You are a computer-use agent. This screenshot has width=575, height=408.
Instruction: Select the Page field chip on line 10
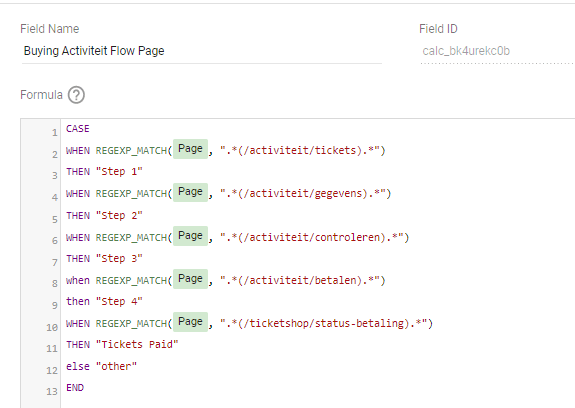pos(190,322)
